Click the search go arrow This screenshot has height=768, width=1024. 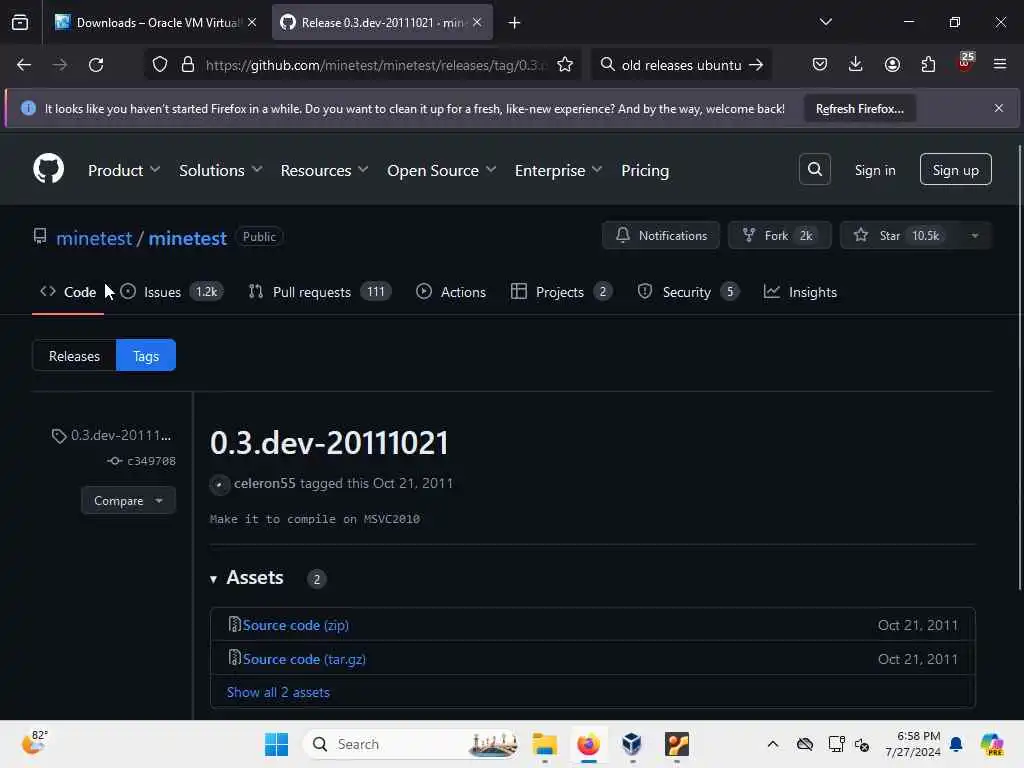tap(756, 65)
